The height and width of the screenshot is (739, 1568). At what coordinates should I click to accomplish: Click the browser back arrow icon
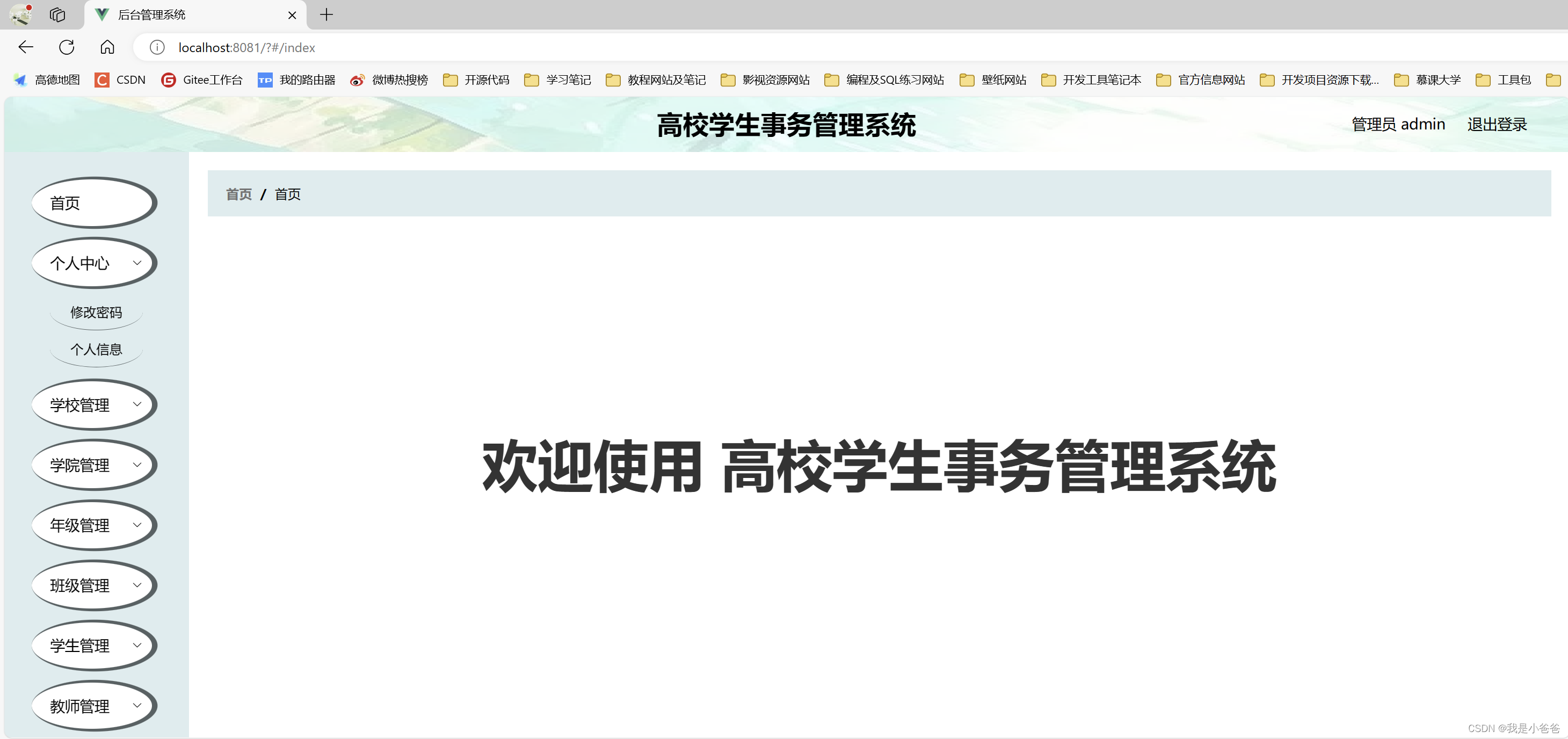point(26,47)
